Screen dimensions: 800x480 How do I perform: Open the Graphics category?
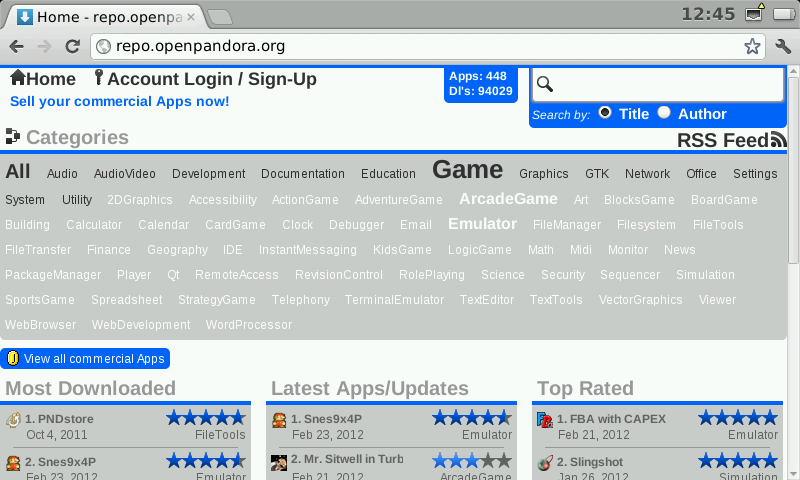(x=544, y=174)
